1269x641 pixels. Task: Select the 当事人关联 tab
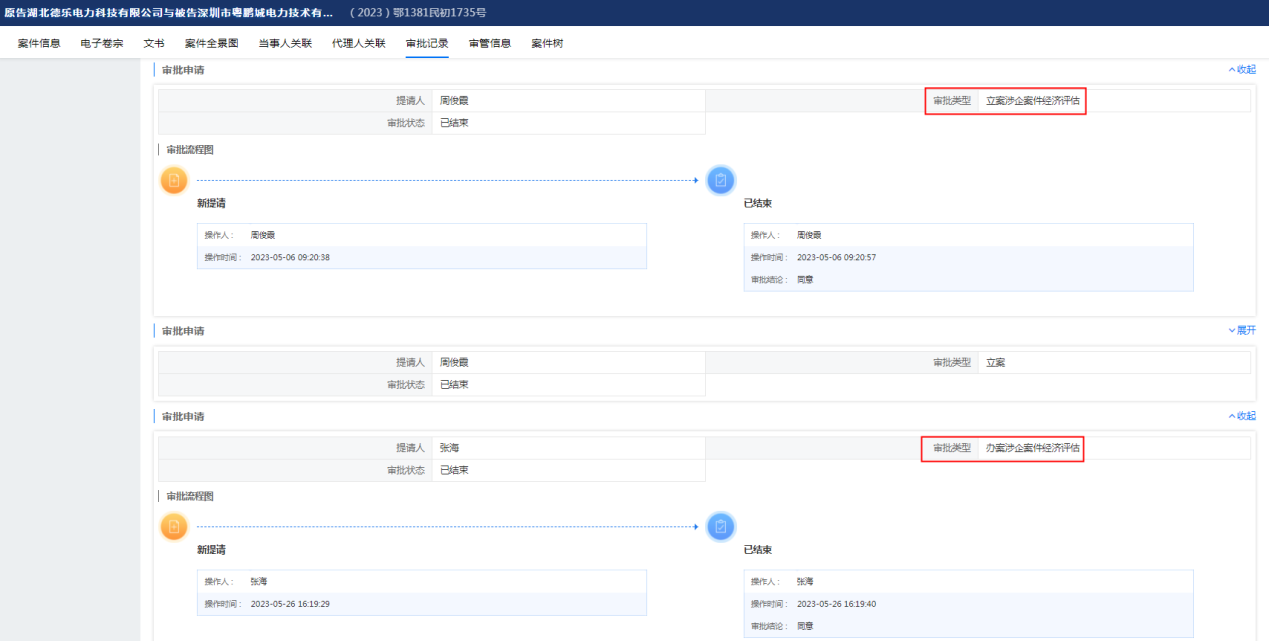coord(285,44)
